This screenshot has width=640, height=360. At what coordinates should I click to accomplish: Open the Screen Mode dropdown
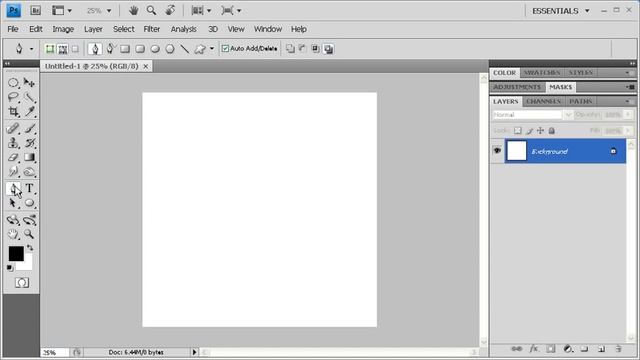pyautogui.click(x=231, y=10)
